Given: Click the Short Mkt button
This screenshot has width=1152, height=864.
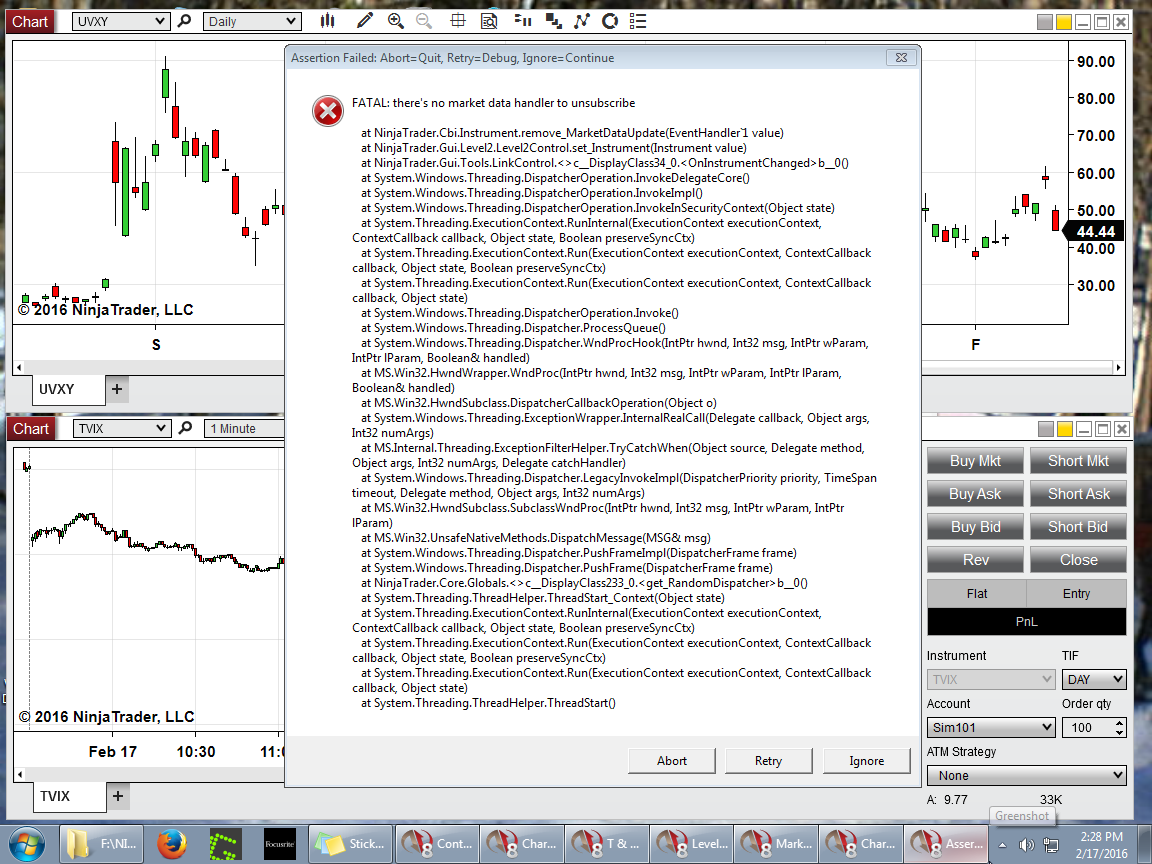Looking at the screenshot, I should (1078, 461).
